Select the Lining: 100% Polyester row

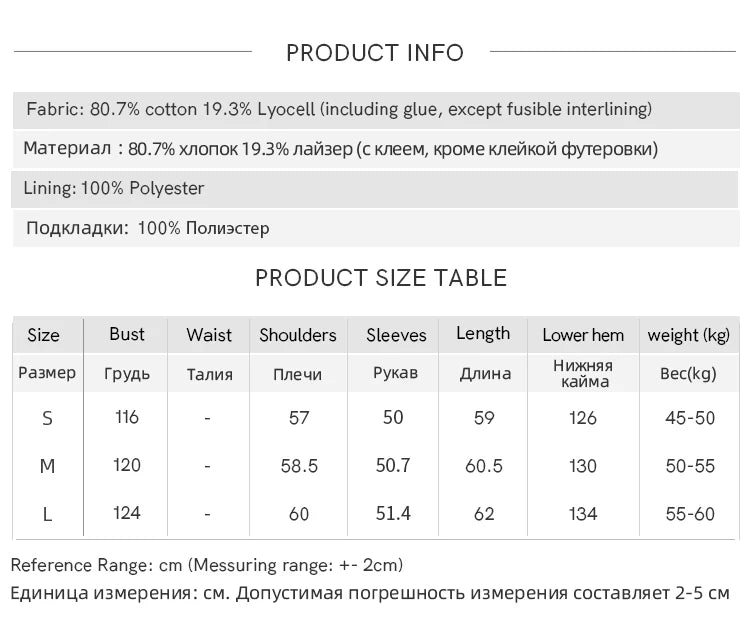(x=375, y=188)
